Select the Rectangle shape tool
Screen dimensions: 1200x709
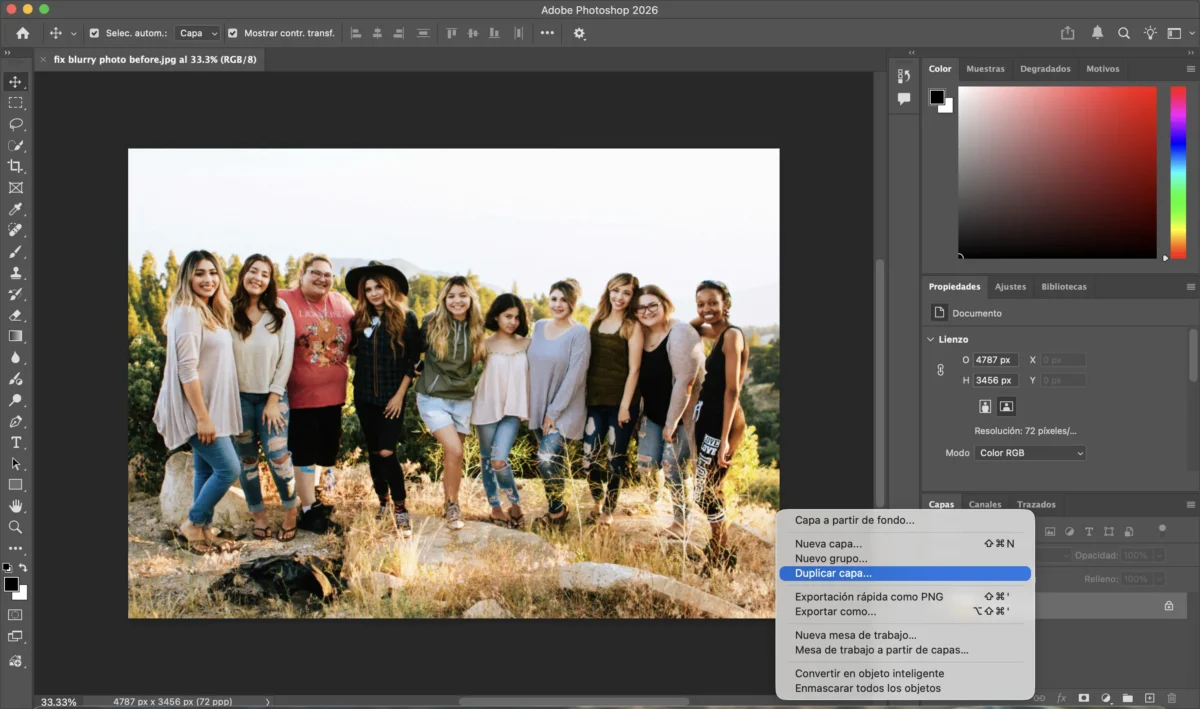point(15,485)
